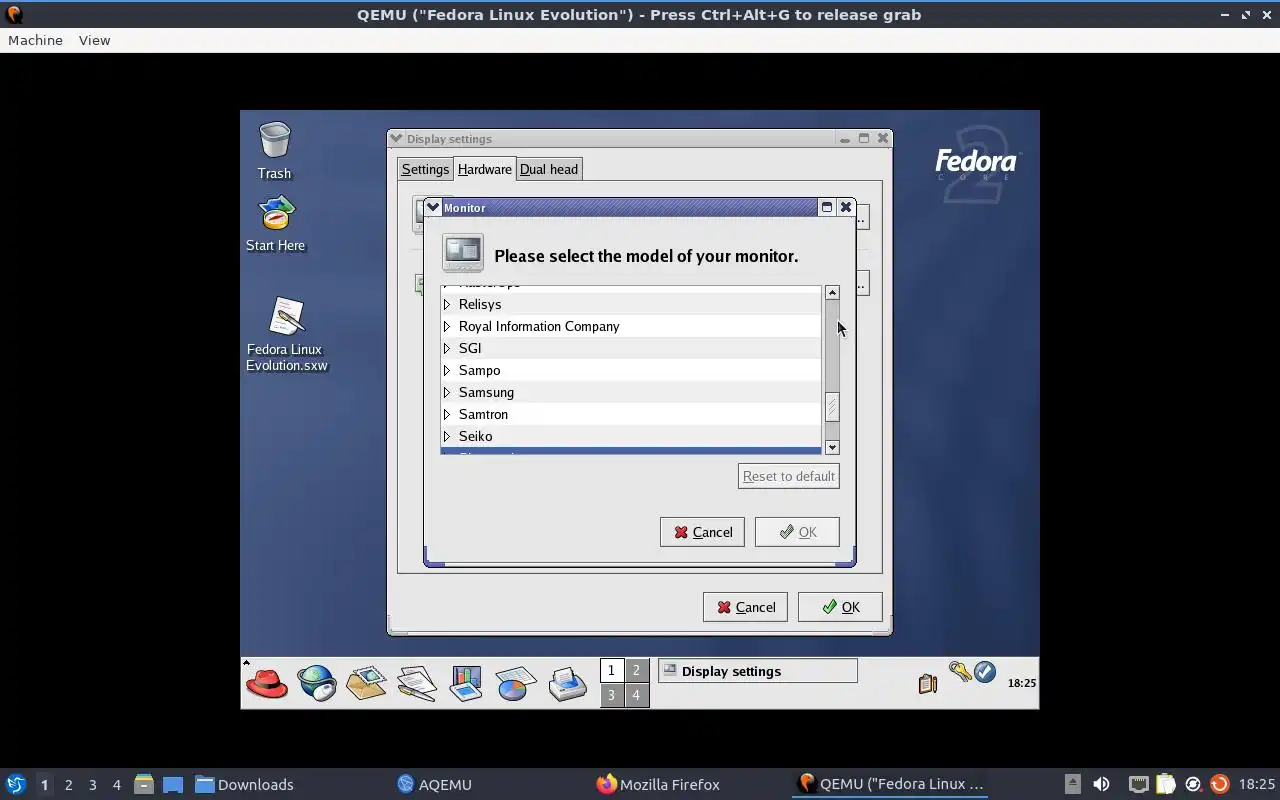The width and height of the screenshot is (1280, 800).
Task: Open the QEMU Machine menu
Action: pyautogui.click(x=35, y=40)
